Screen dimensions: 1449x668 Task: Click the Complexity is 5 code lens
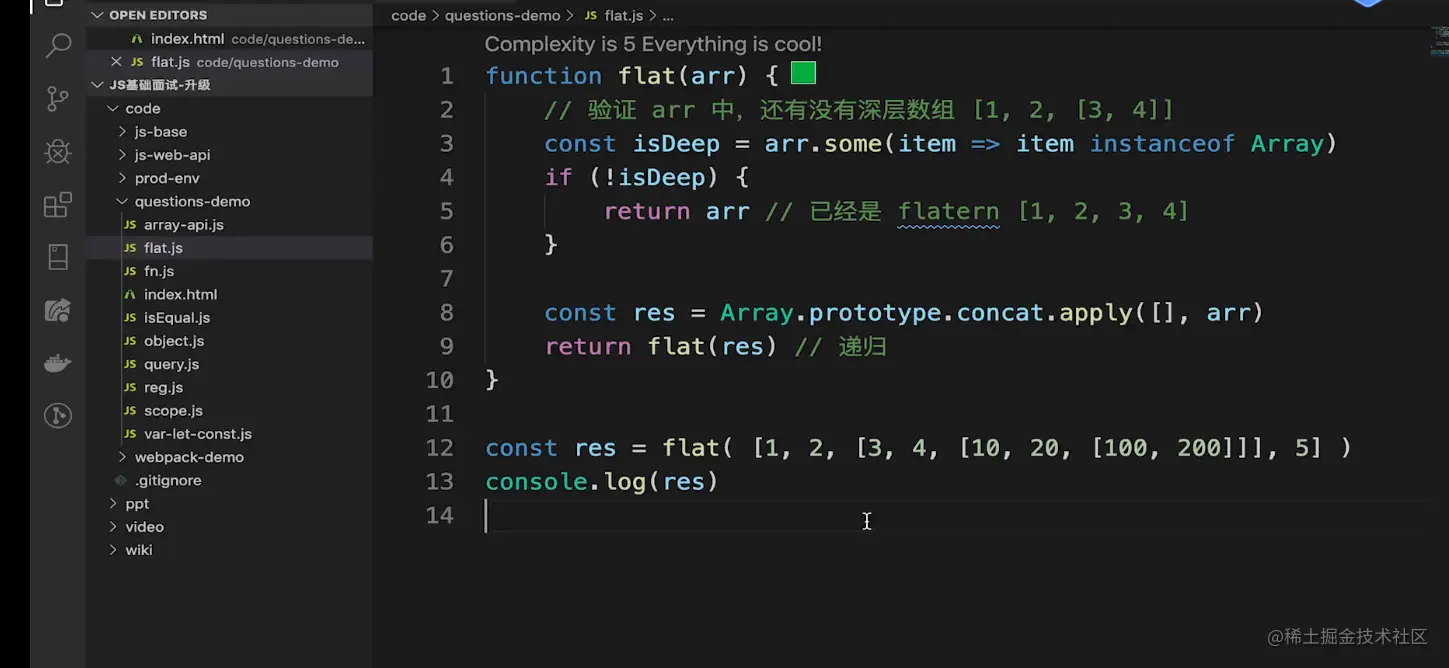[653, 44]
